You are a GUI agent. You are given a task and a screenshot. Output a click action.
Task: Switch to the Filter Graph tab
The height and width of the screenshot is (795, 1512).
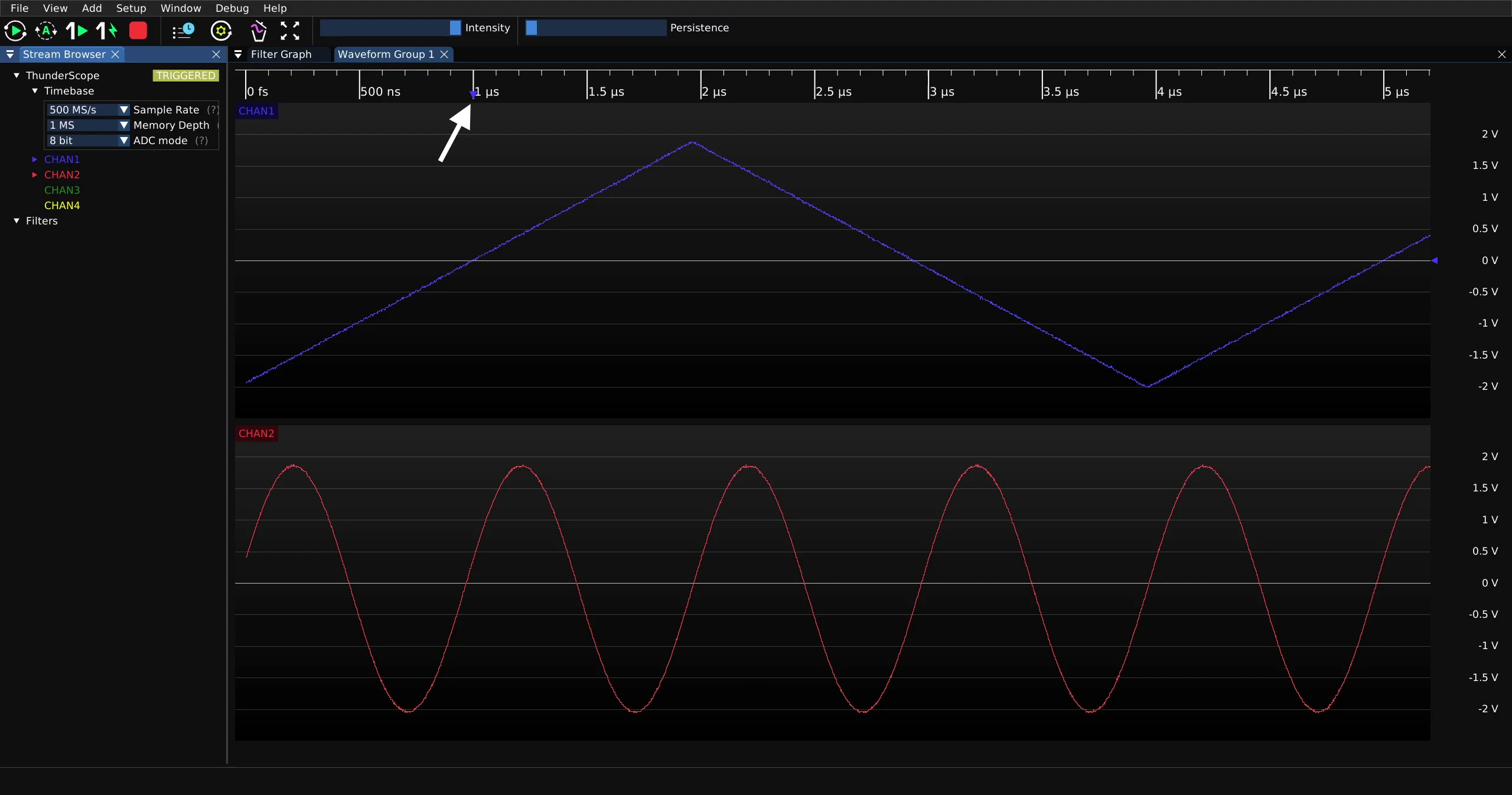pyautogui.click(x=281, y=54)
